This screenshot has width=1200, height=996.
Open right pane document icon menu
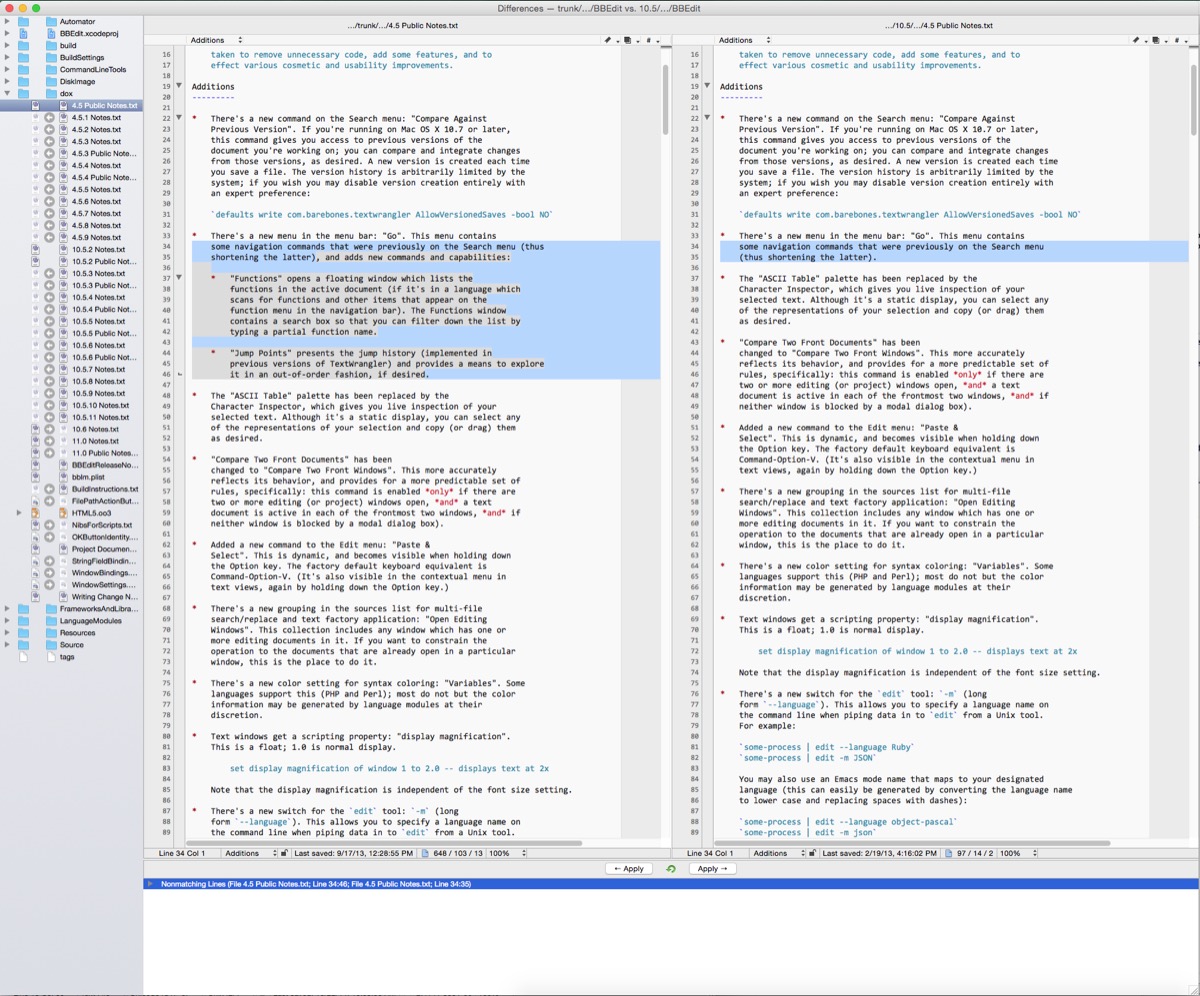(1156, 41)
